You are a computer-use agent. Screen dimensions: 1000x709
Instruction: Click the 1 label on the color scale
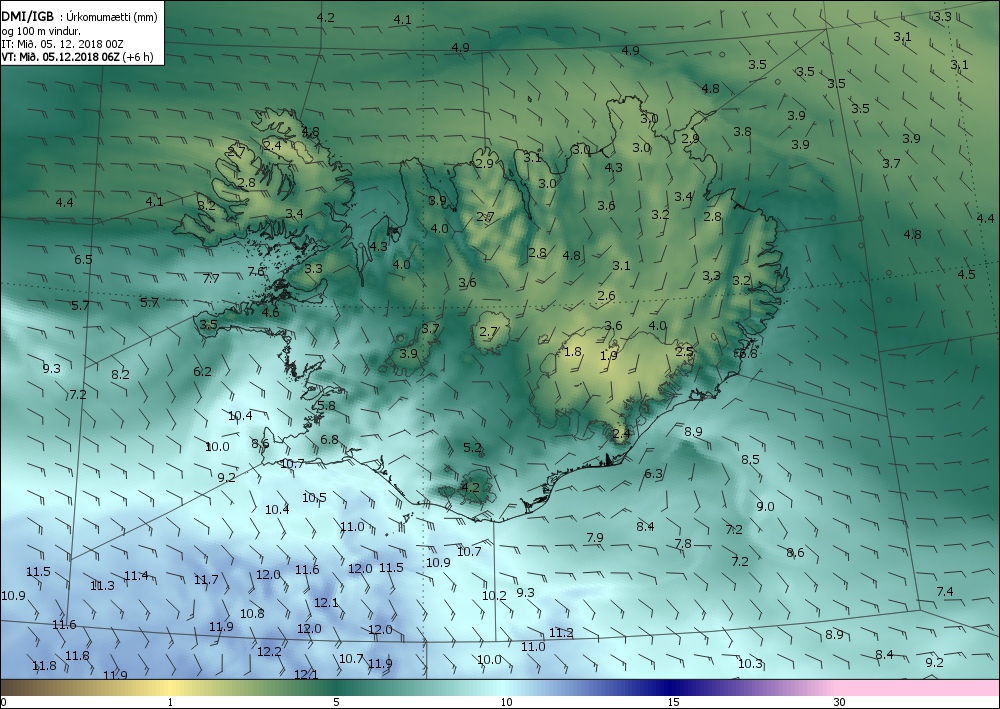(x=170, y=702)
